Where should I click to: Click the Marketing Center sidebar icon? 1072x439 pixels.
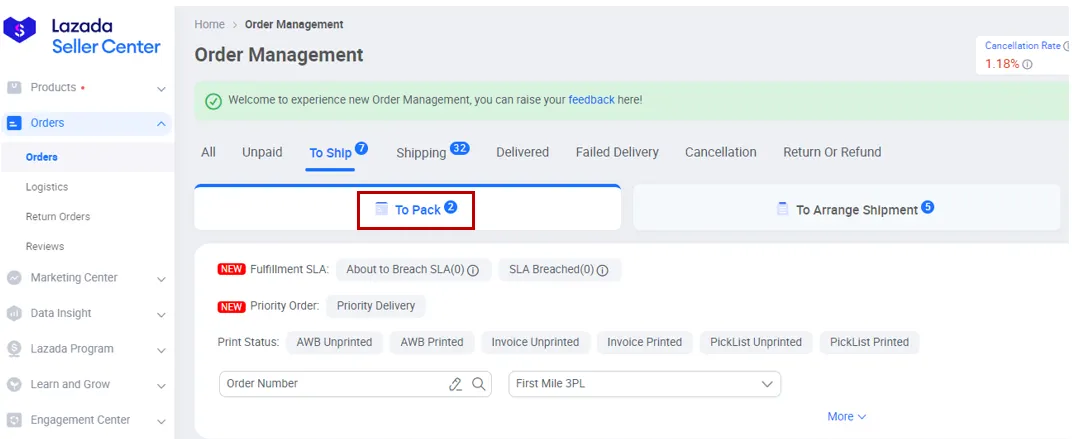pos(14,278)
